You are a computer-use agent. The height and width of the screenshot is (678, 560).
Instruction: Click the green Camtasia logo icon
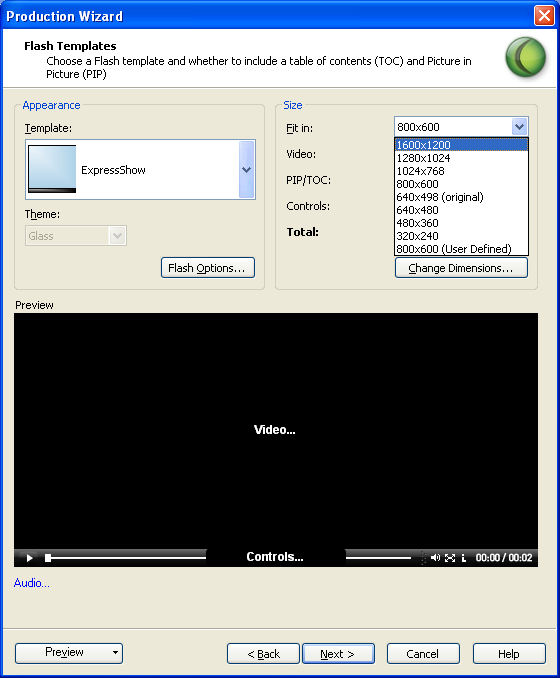[525, 57]
